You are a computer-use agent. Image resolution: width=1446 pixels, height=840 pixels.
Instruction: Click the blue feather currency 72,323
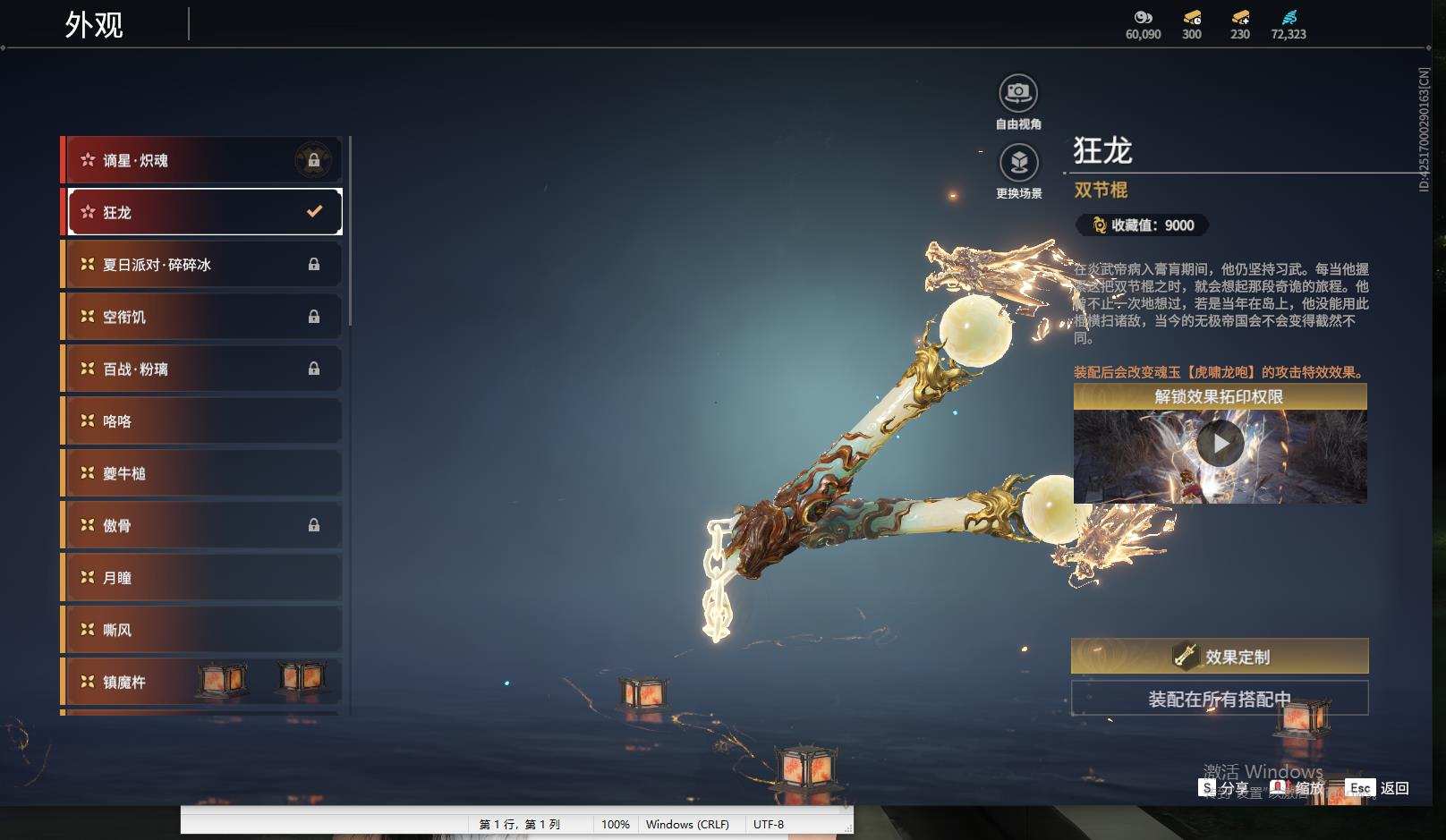coord(1289,25)
